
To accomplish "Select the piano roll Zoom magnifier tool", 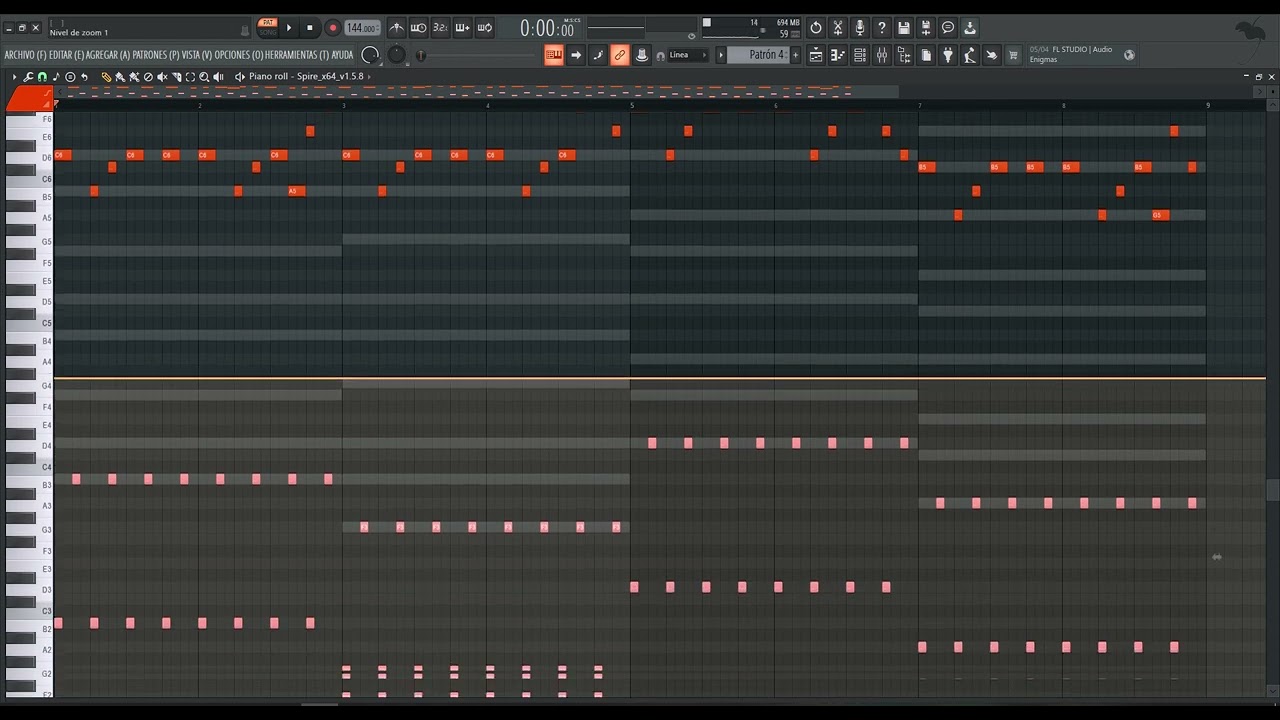I will pyautogui.click(x=204, y=77).
